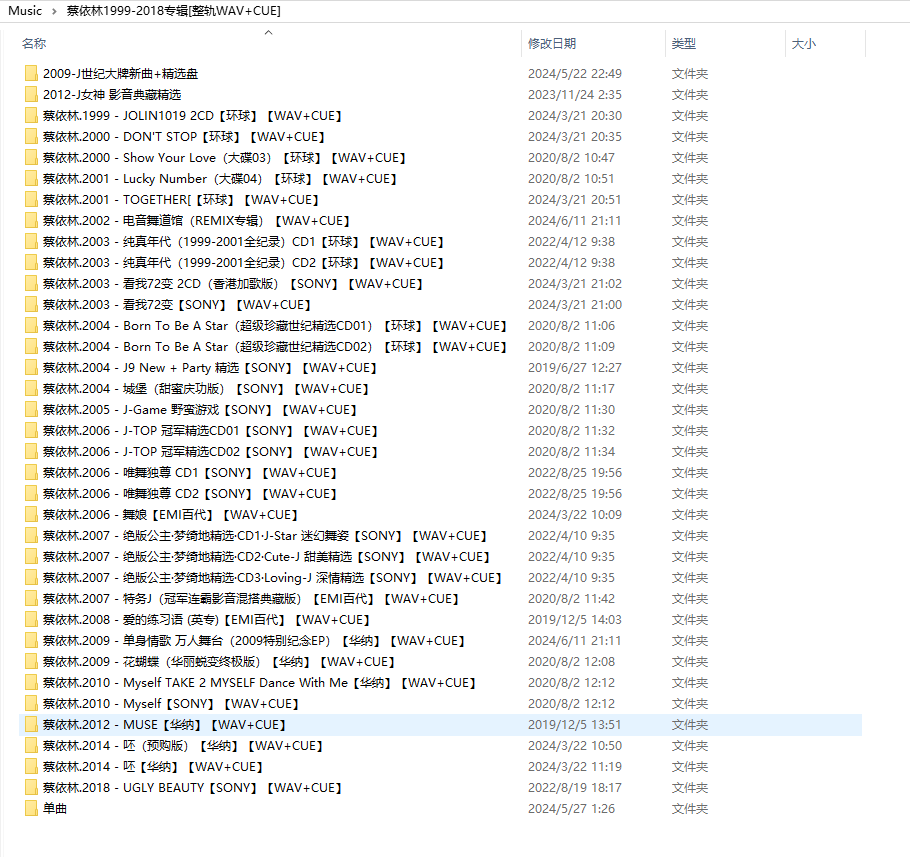Select the 呸 (预购版) folder name
This screenshot has width=910, height=857.
tap(183, 746)
